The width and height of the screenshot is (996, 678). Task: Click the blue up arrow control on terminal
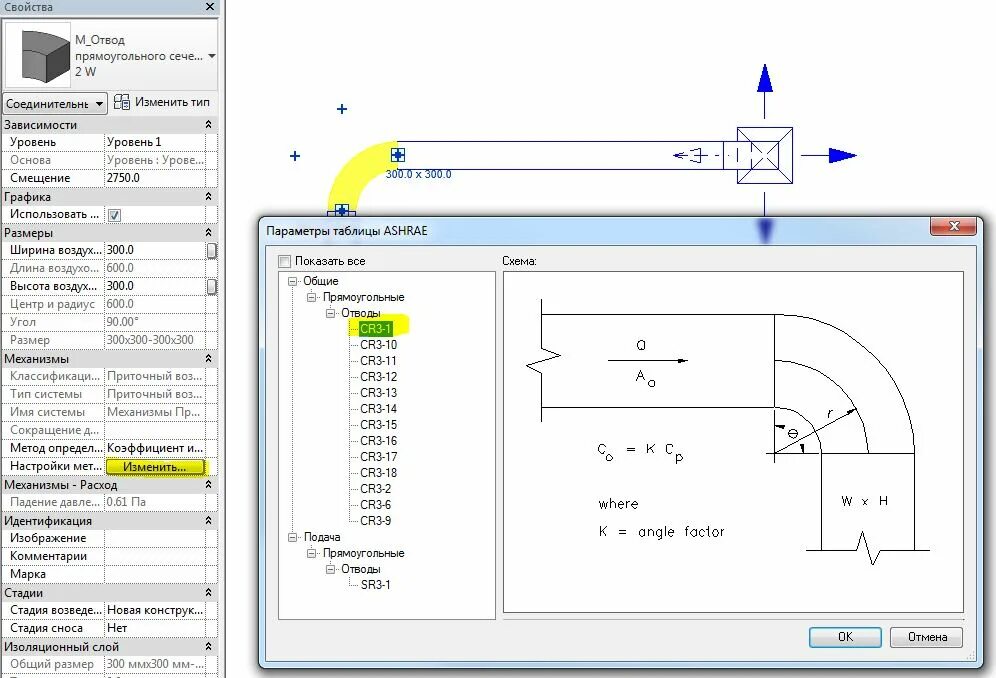765,78
